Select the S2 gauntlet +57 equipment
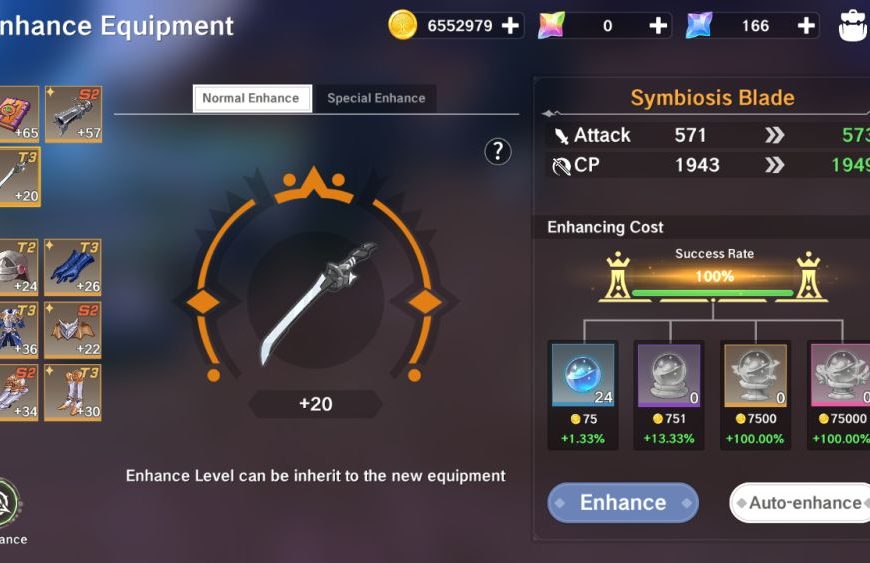The height and width of the screenshot is (563, 870). [73, 114]
